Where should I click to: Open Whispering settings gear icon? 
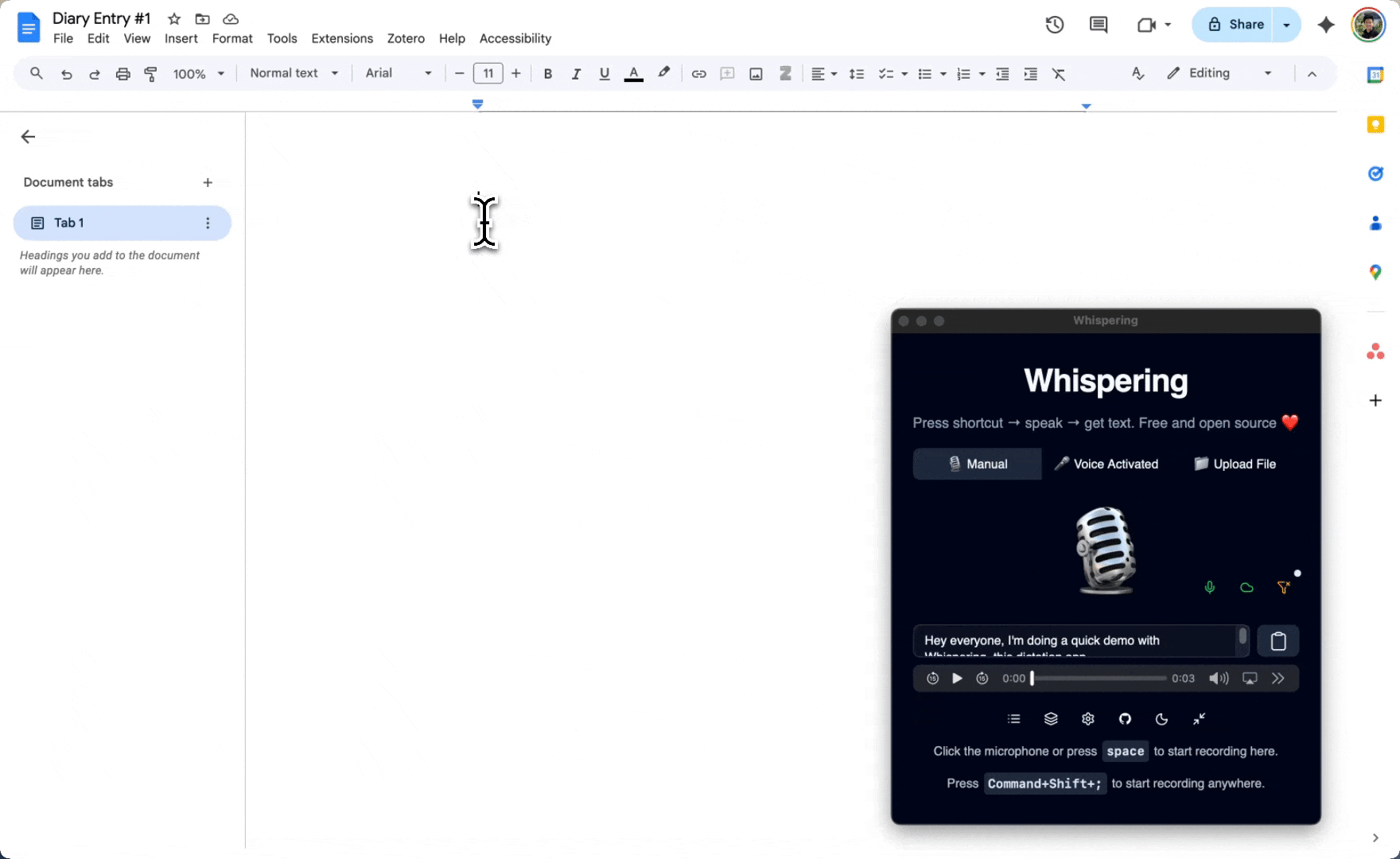coord(1088,719)
